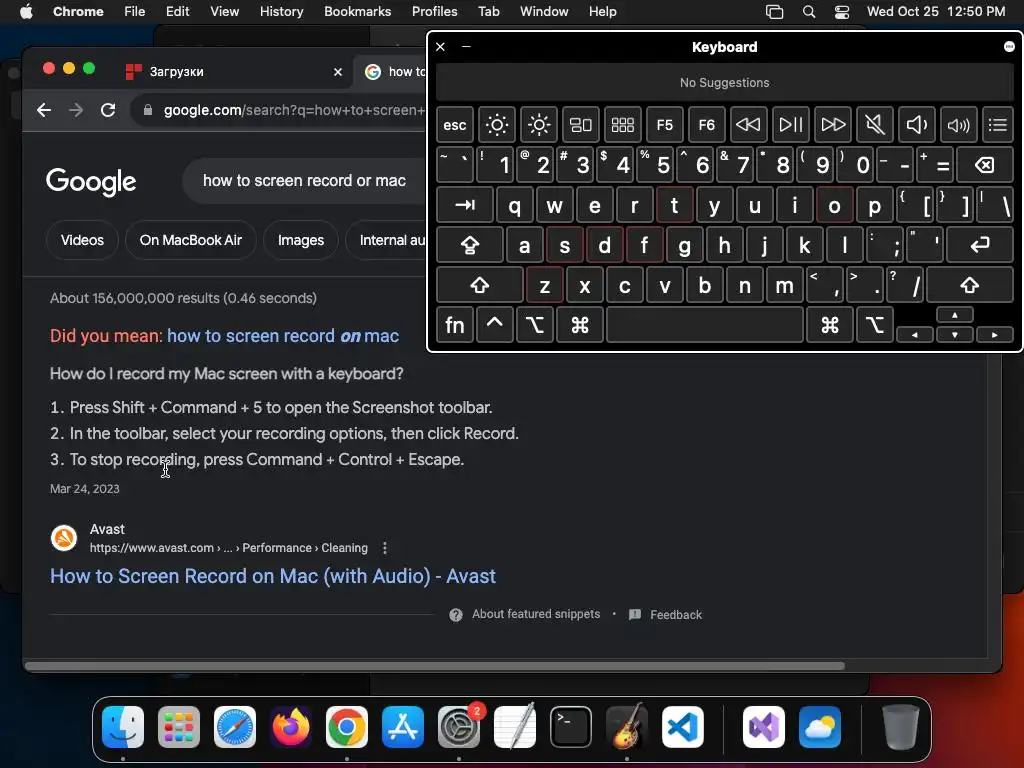The height and width of the screenshot is (768, 1024).
Task: Click the esc key on virtual keyboard
Action: pyautogui.click(x=455, y=125)
